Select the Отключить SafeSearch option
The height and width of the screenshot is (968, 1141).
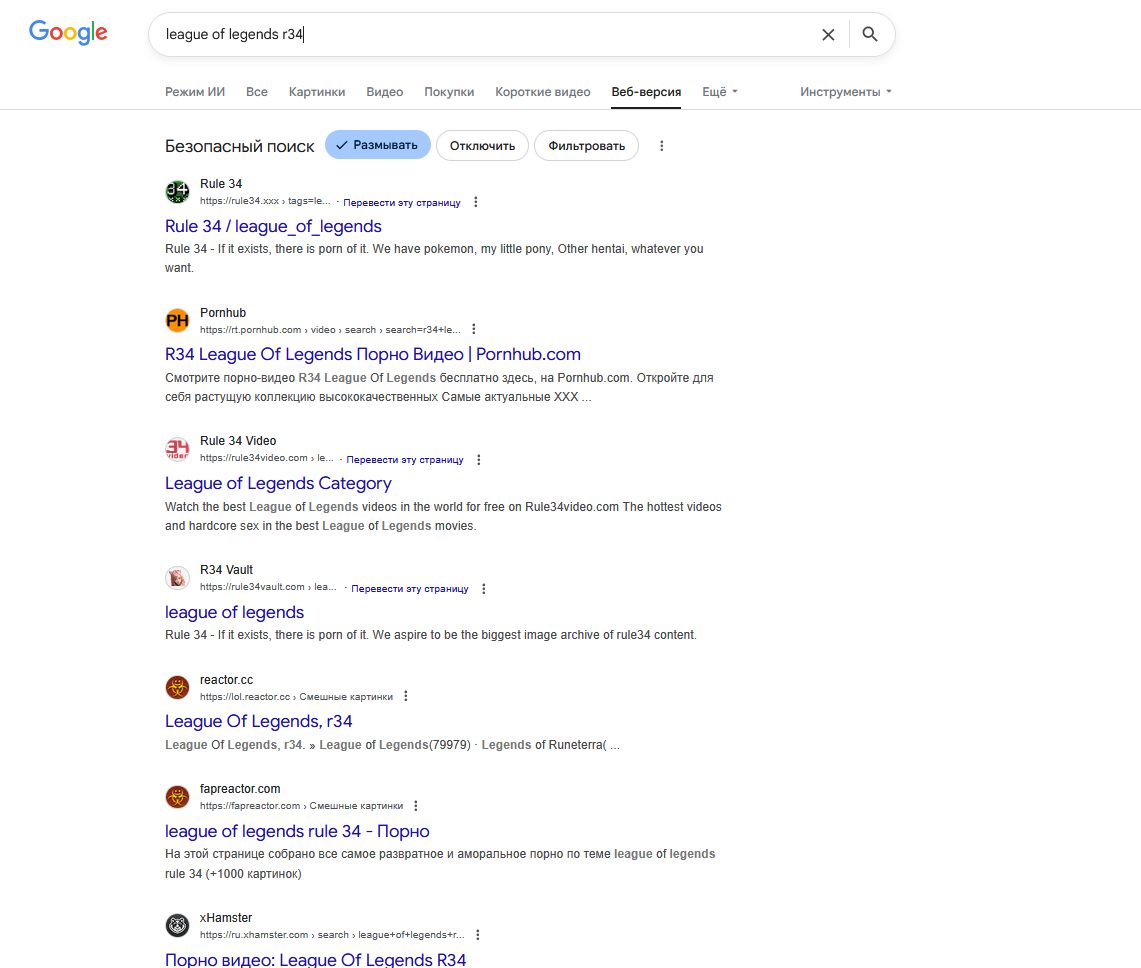coord(482,146)
